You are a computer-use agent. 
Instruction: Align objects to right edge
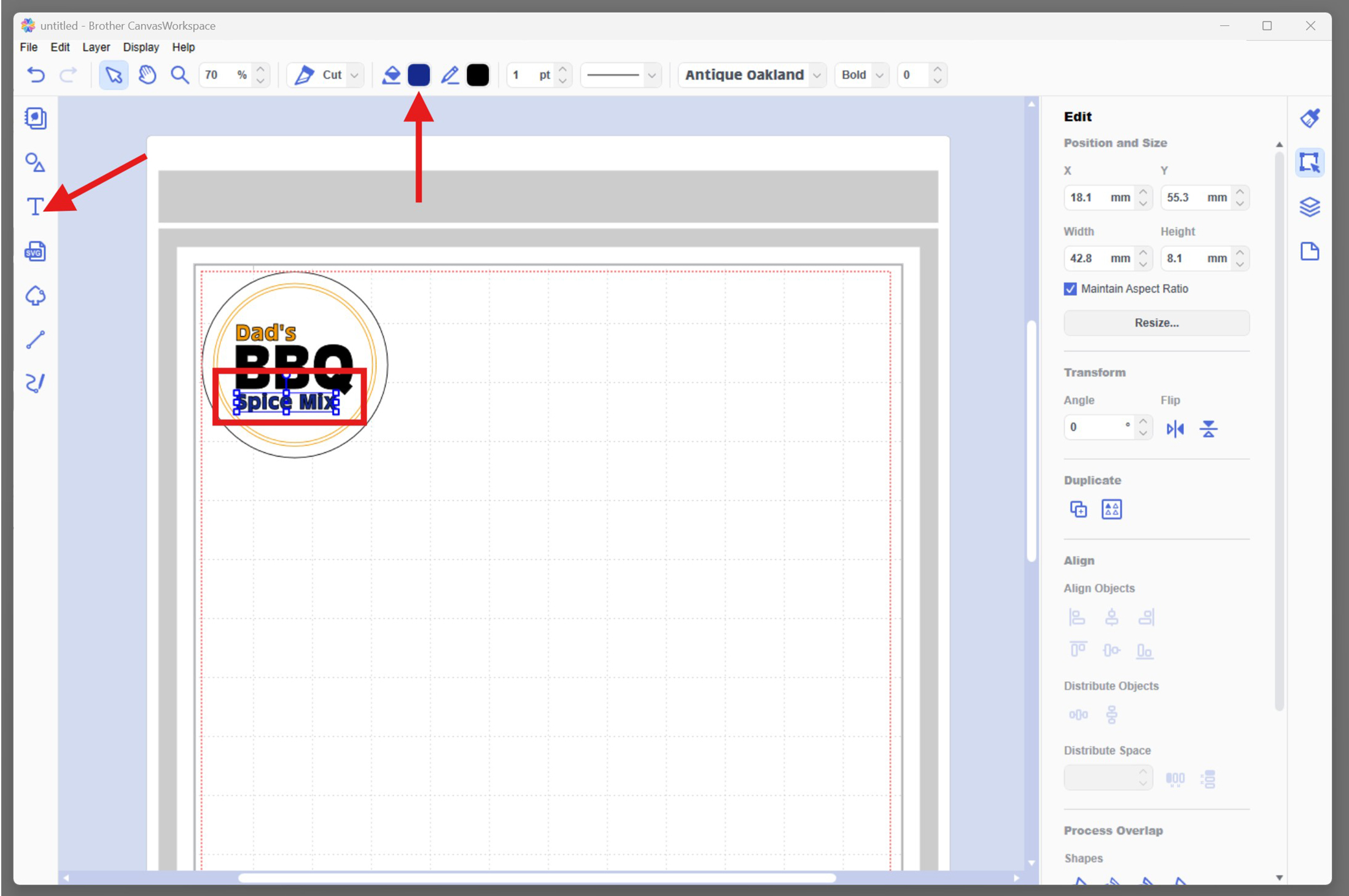tap(1146, 617)
